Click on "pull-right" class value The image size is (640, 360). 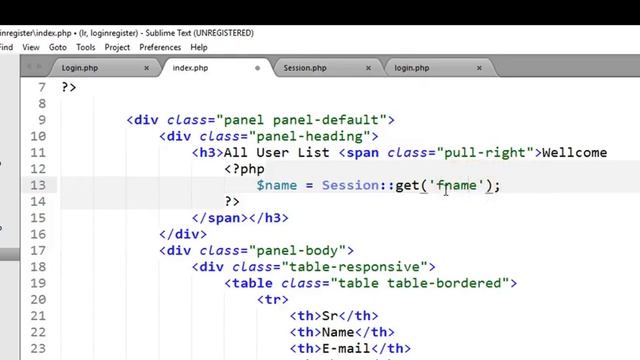[x=485, y=153]
